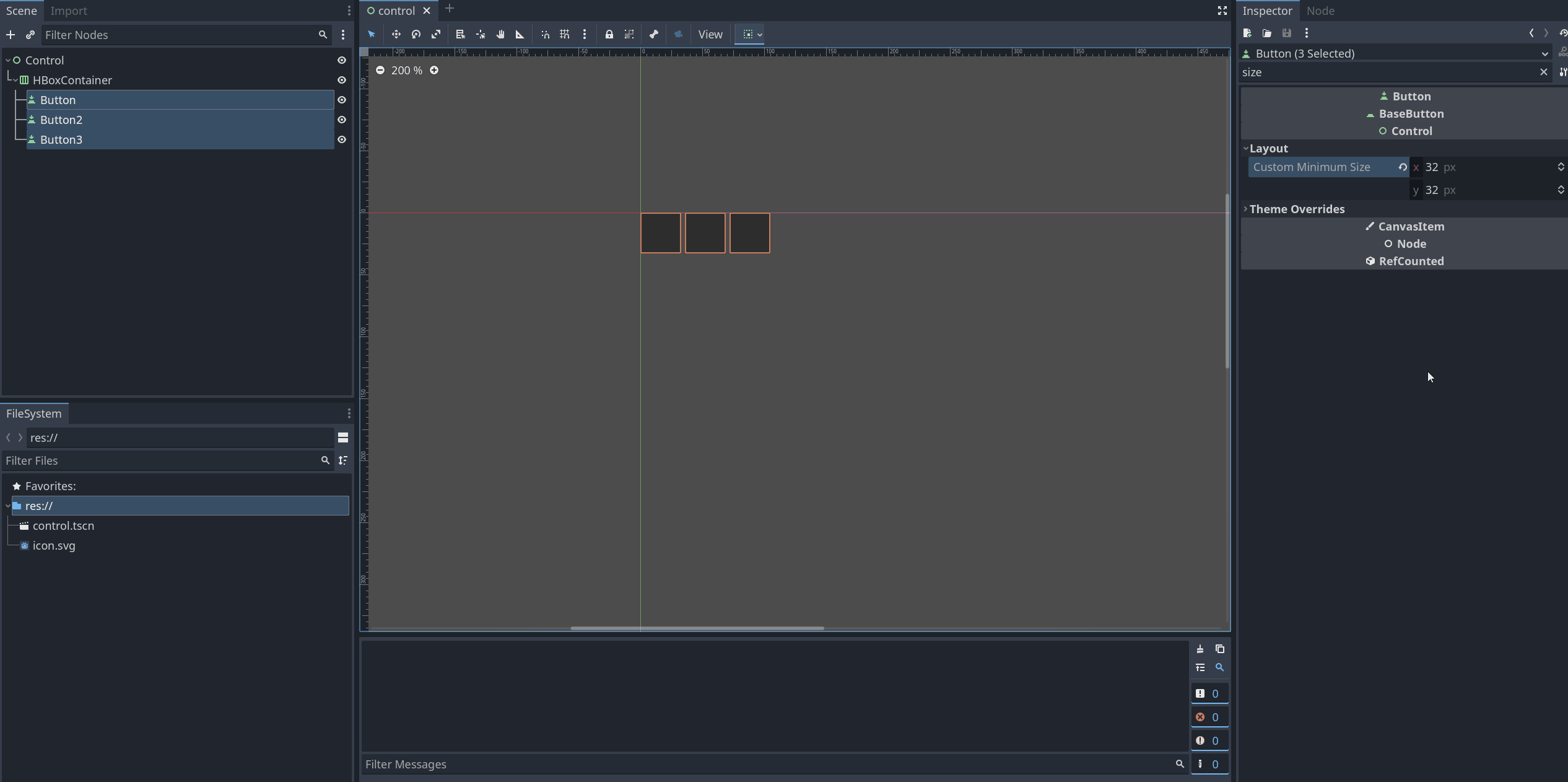The width and height of the screenshot is (1568, 782).
Task: Select the Ruler Mode tool
Action: tap(520, 35)
